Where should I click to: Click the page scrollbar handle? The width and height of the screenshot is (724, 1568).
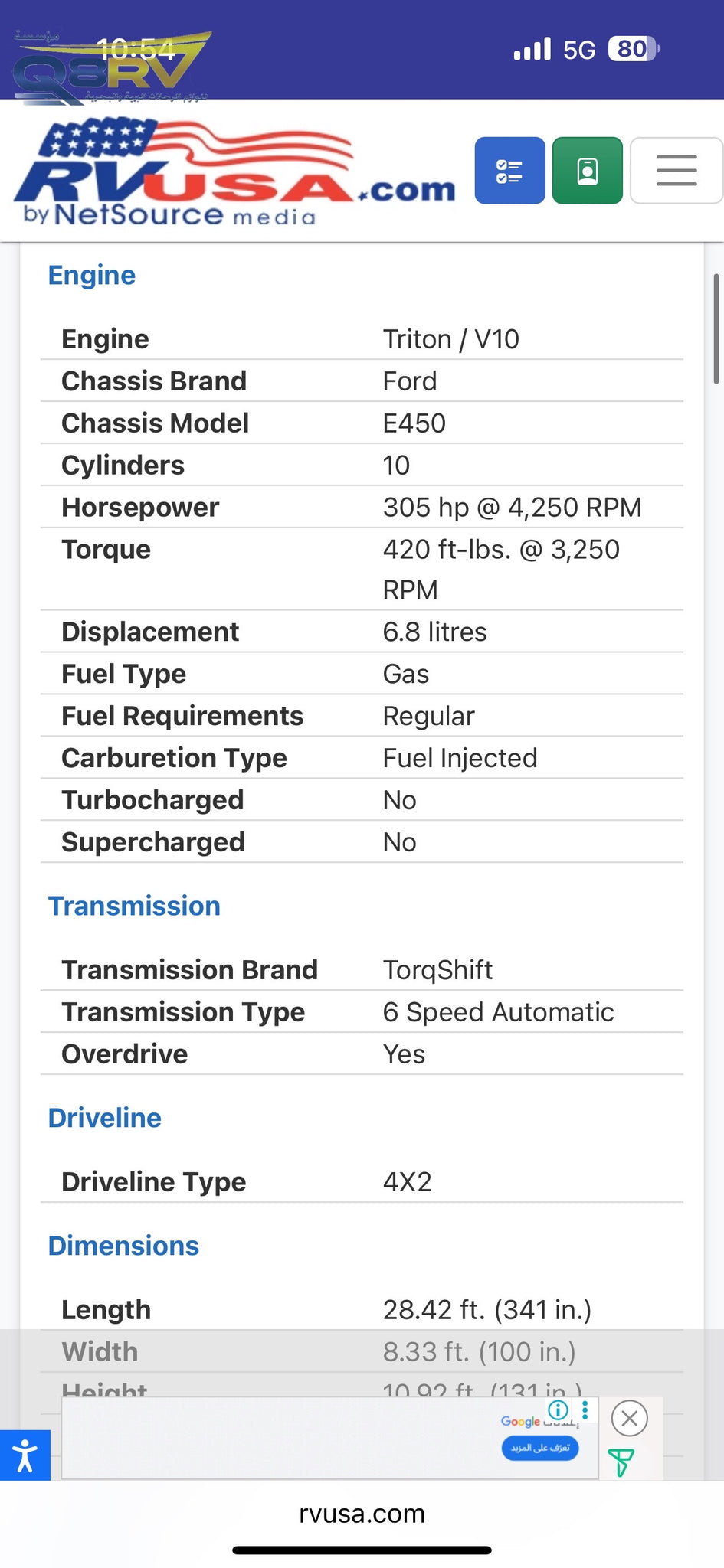pyautogui.click(x=716, y=329)
